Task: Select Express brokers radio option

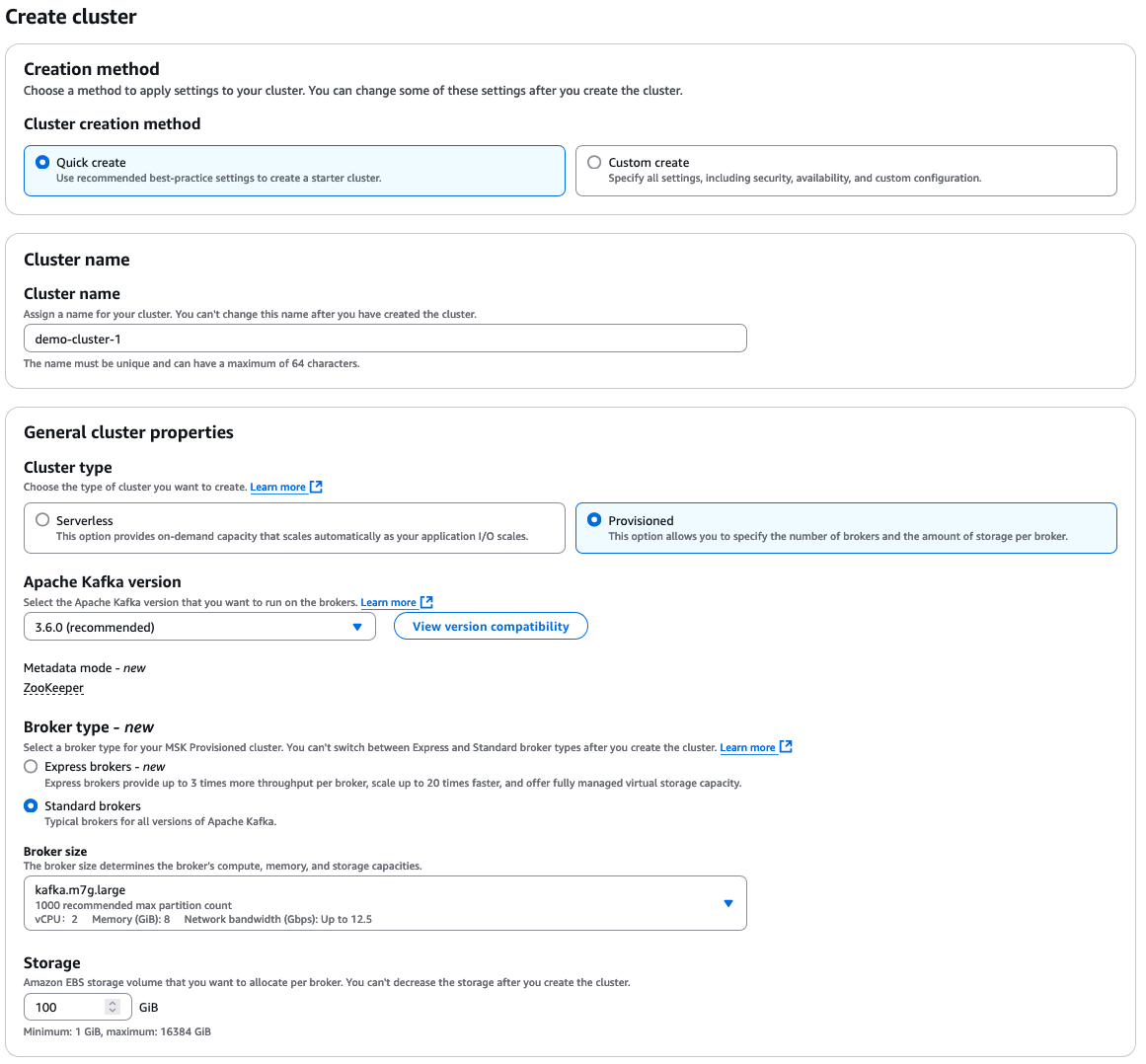Action: tap(31, 767)
